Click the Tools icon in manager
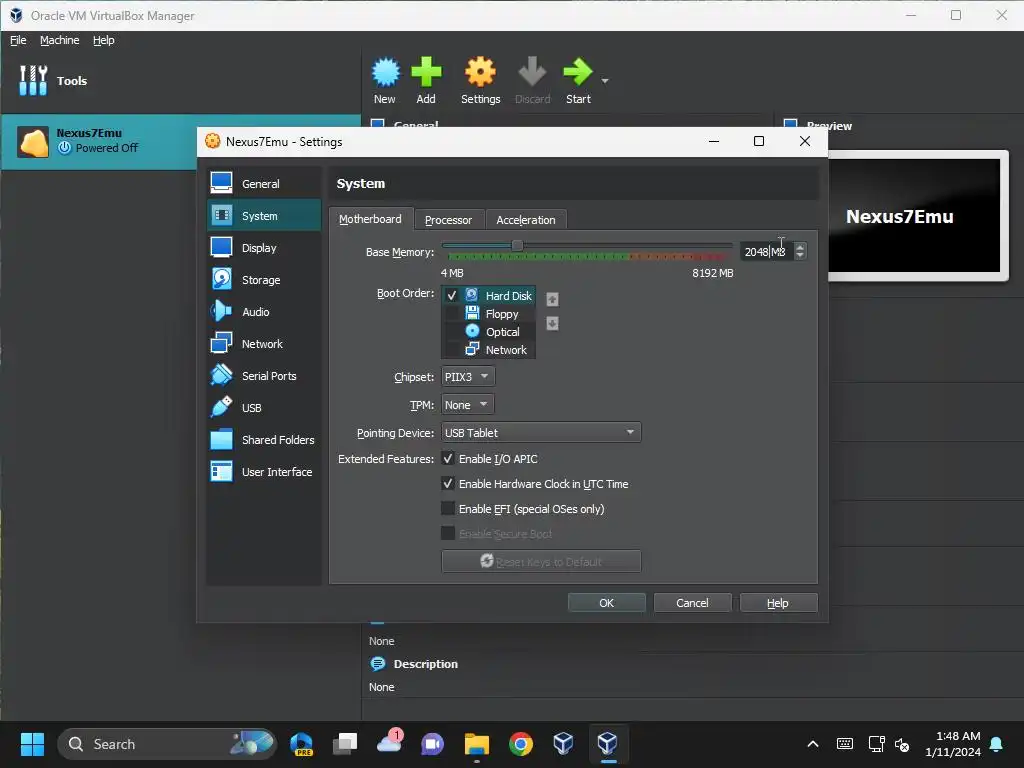Screen dimensions: 1024x768 point(33,80)
